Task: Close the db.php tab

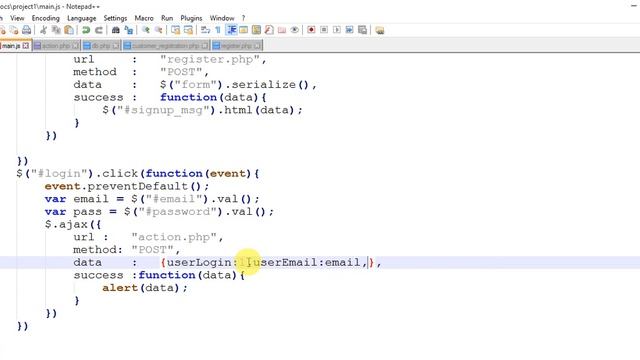Action: 116,46
